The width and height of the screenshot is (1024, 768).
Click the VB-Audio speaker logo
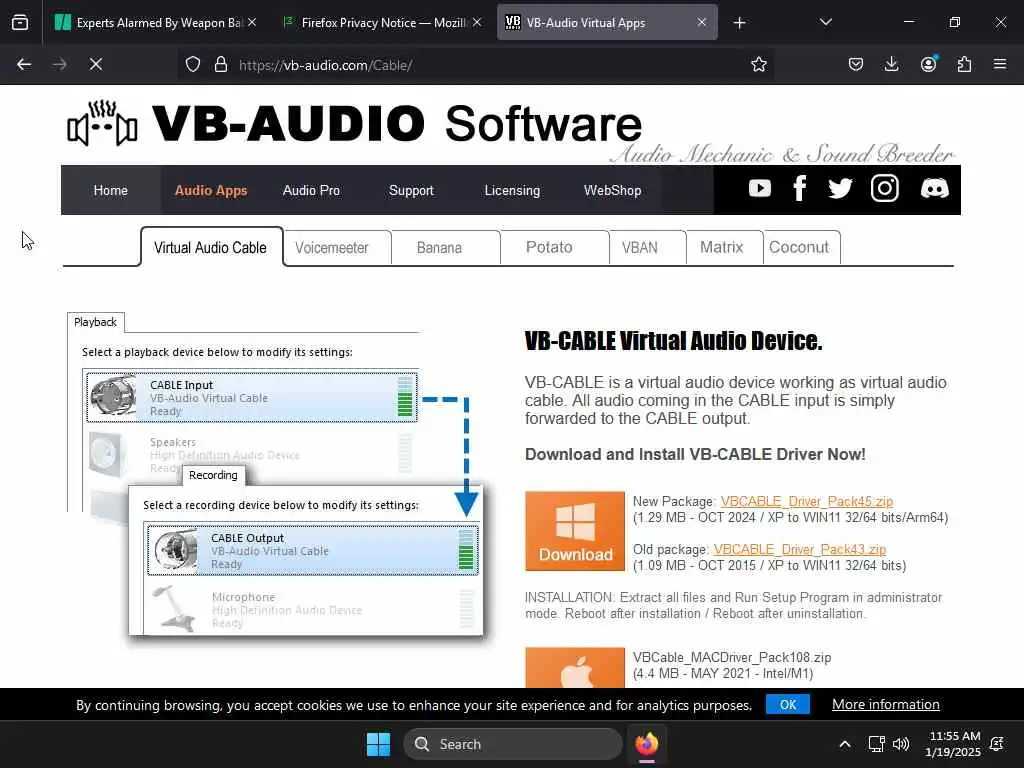coord(103,123)
